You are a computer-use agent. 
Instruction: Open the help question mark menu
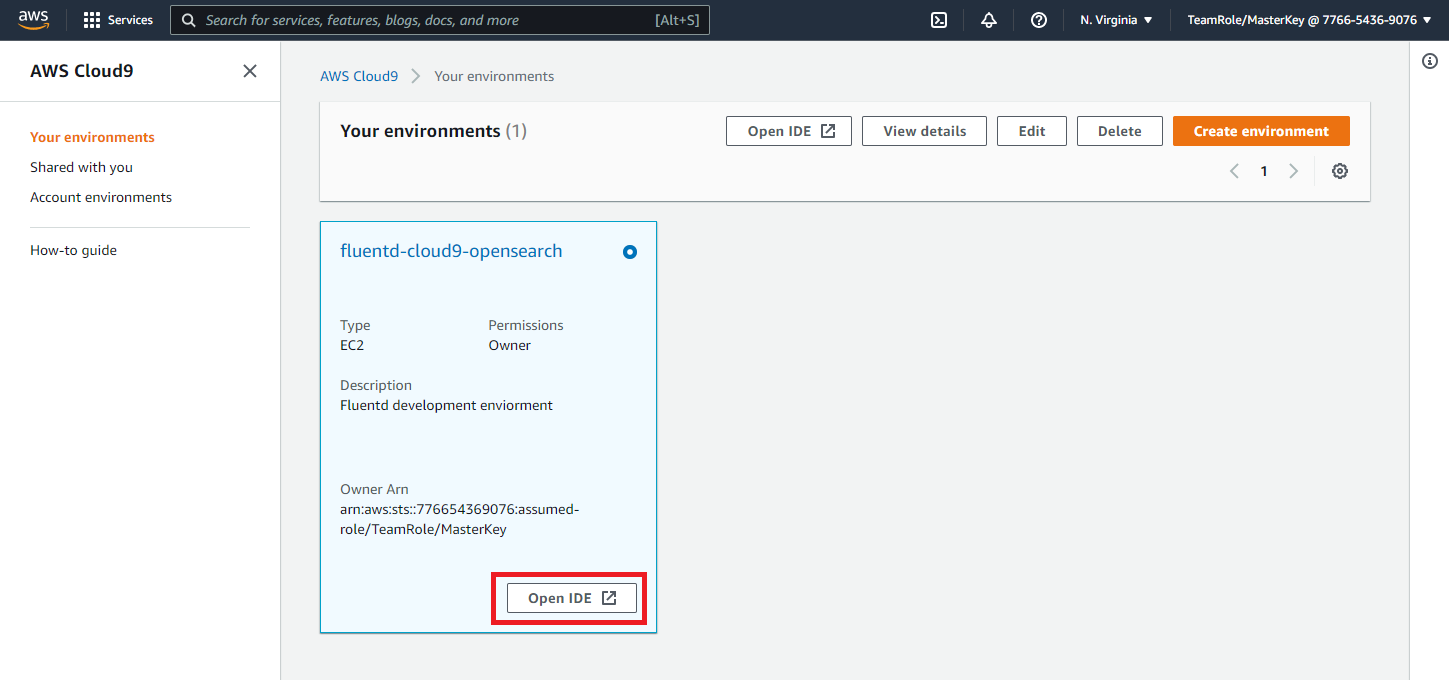[1039, 20]
